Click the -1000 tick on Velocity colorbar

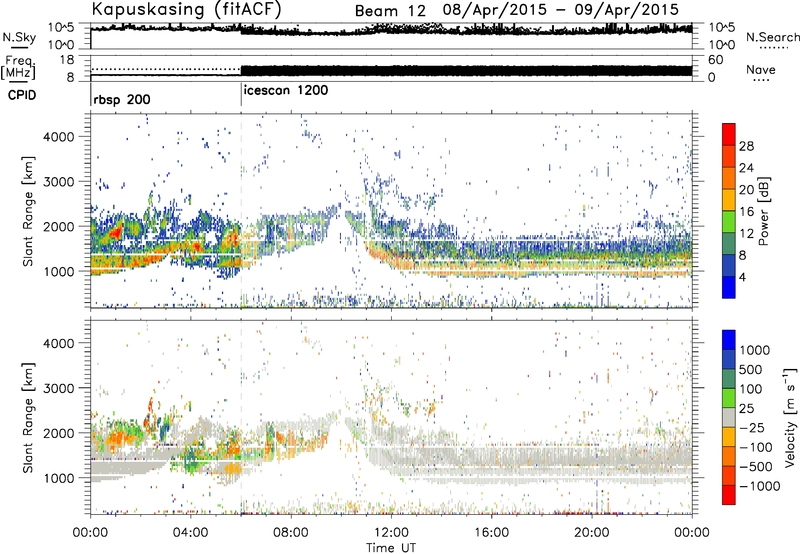(759, 486)
